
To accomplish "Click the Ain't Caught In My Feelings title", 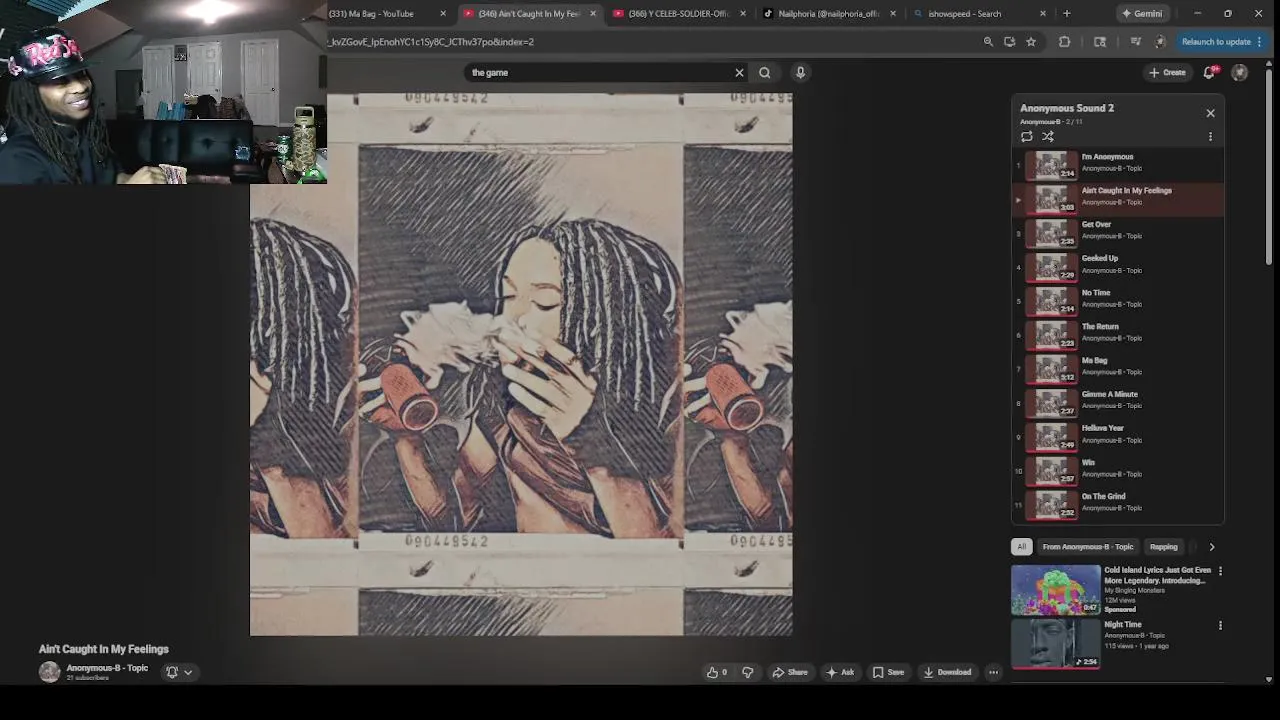I will 104,649.
